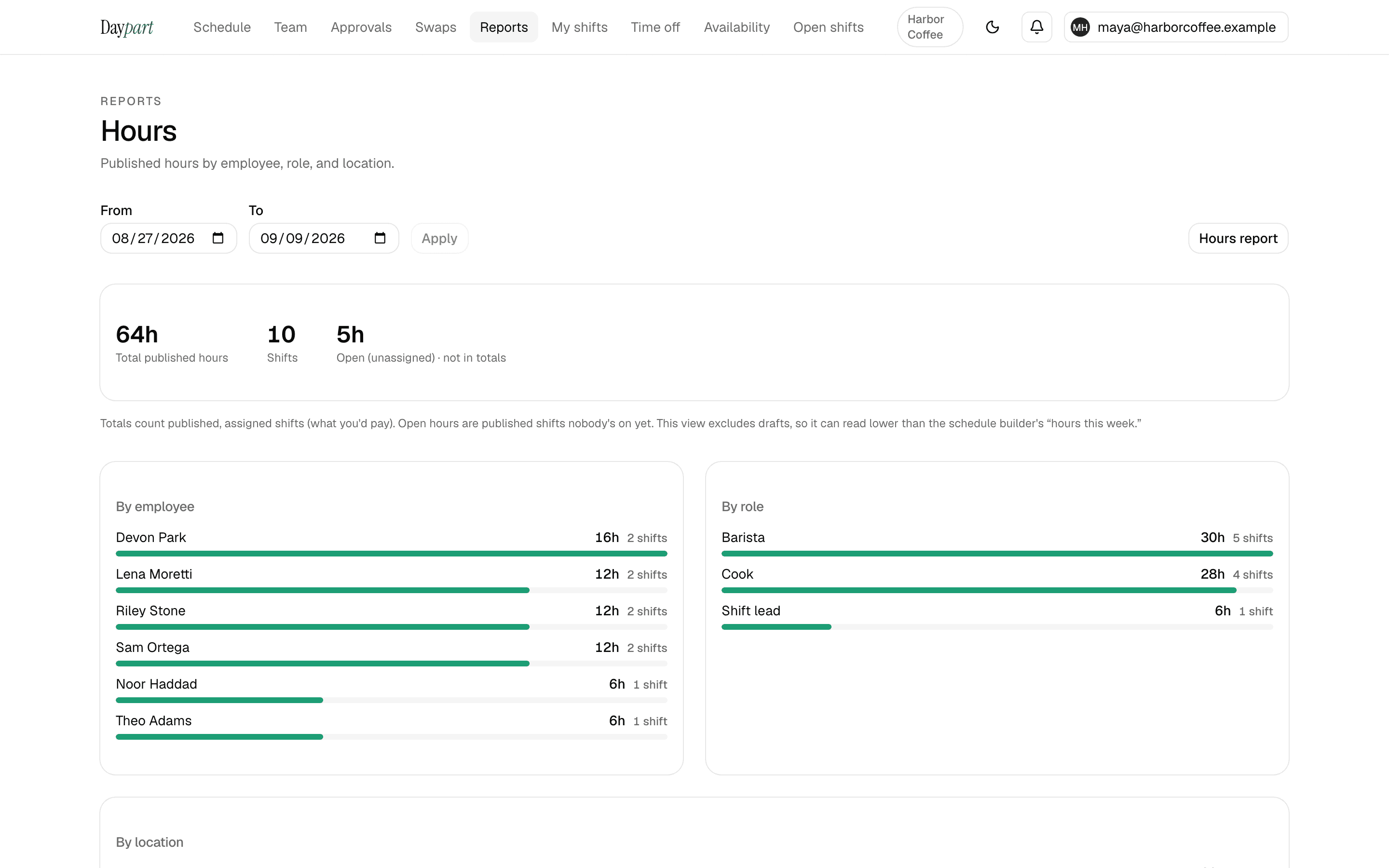Select the Reports nav tab

coord(504,27)
